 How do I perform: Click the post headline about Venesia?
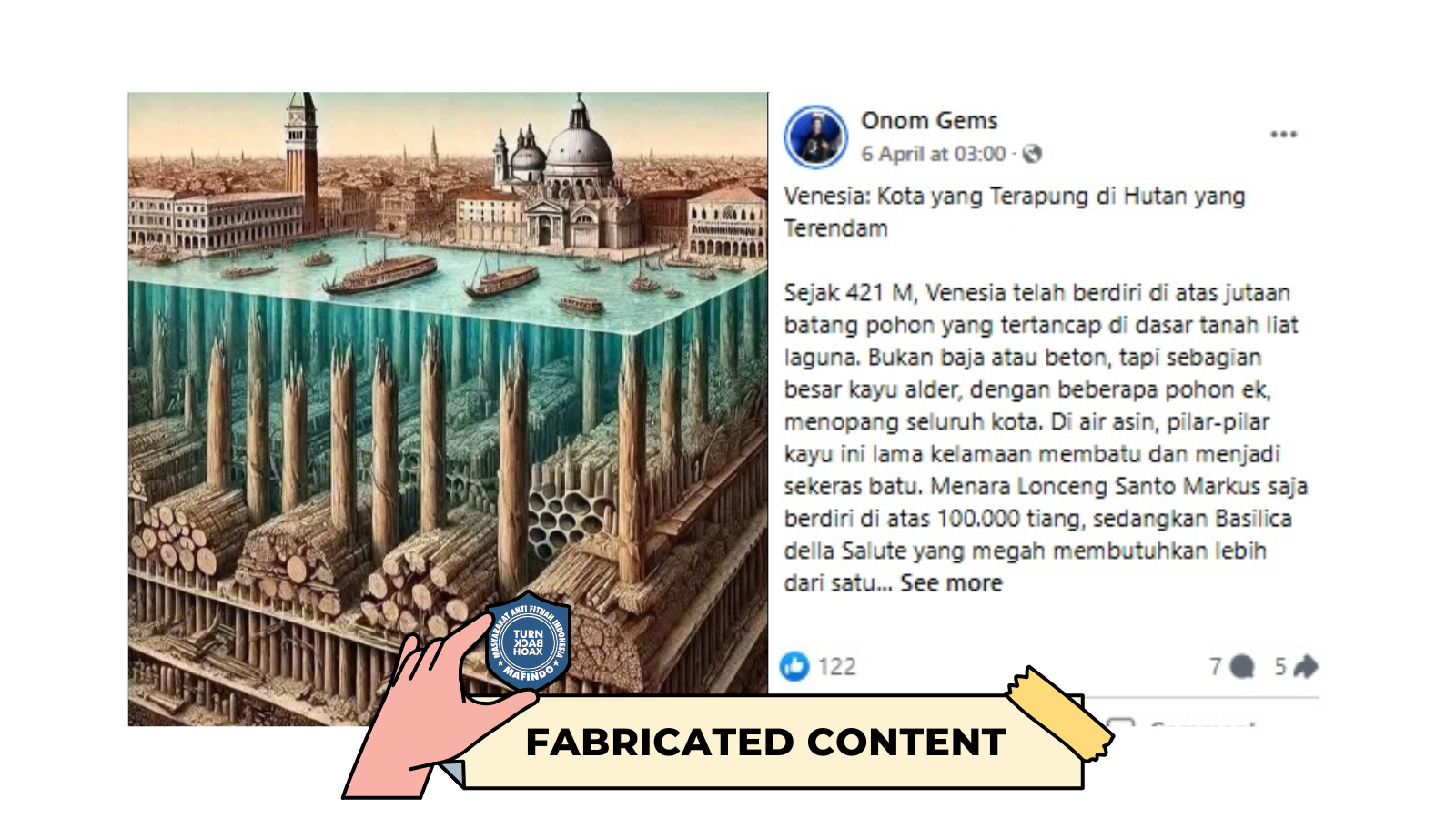pos(1015,212)
